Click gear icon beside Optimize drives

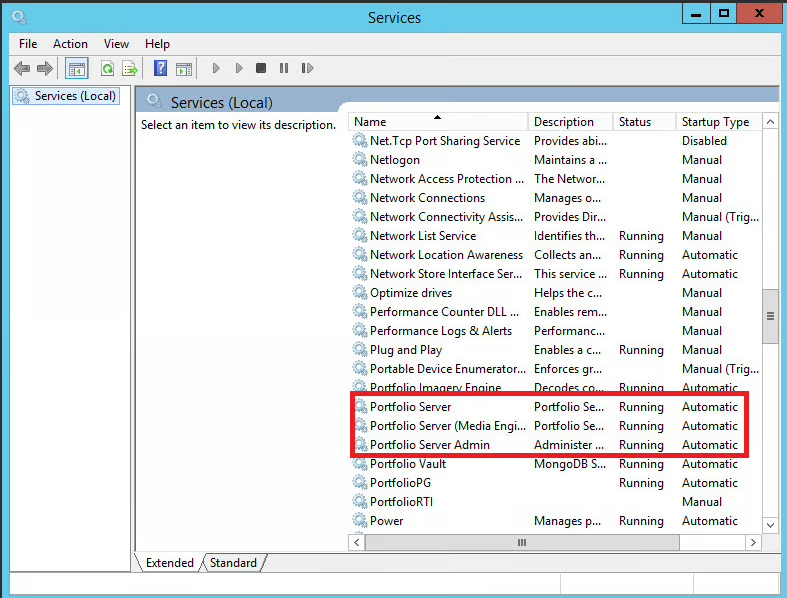point(359,293)
